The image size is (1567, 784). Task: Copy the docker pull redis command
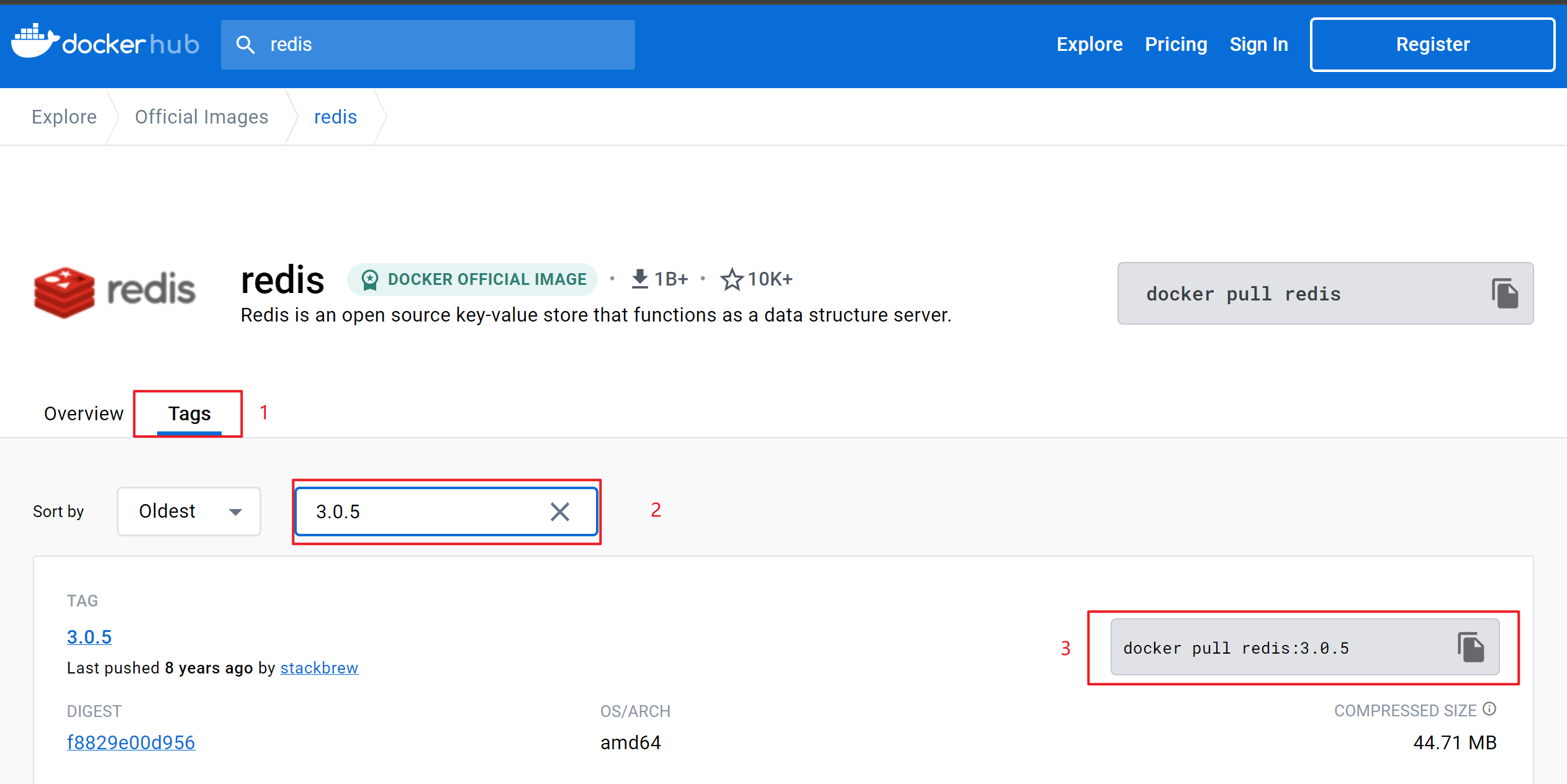1506,293
